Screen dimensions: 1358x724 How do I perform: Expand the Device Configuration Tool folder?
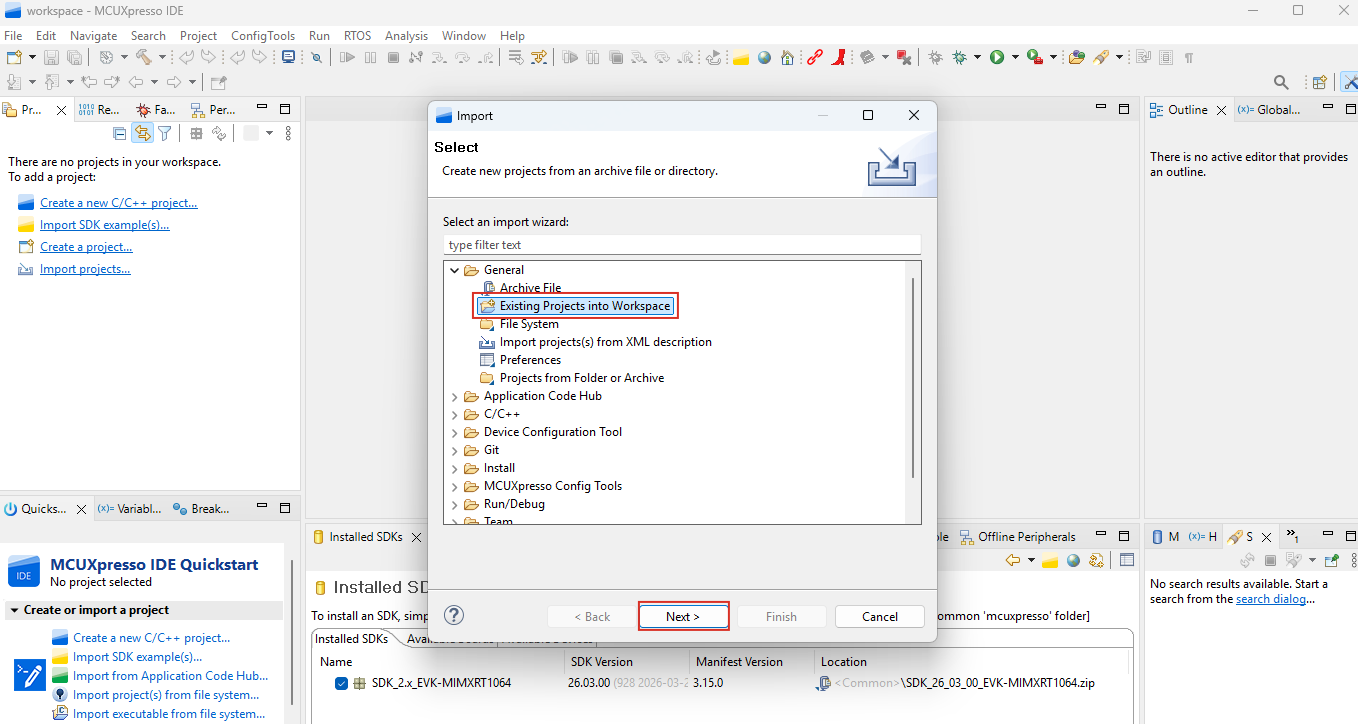pos(455,432)
